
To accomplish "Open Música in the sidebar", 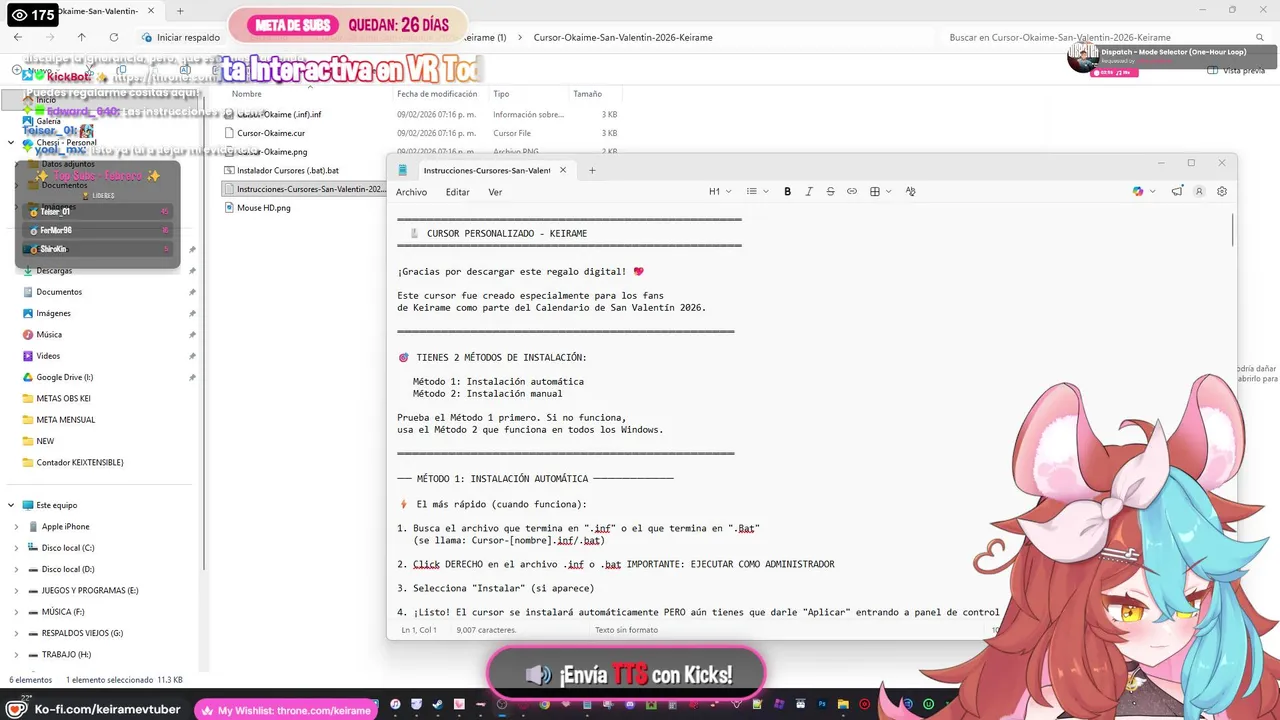I will pos(49,335).
